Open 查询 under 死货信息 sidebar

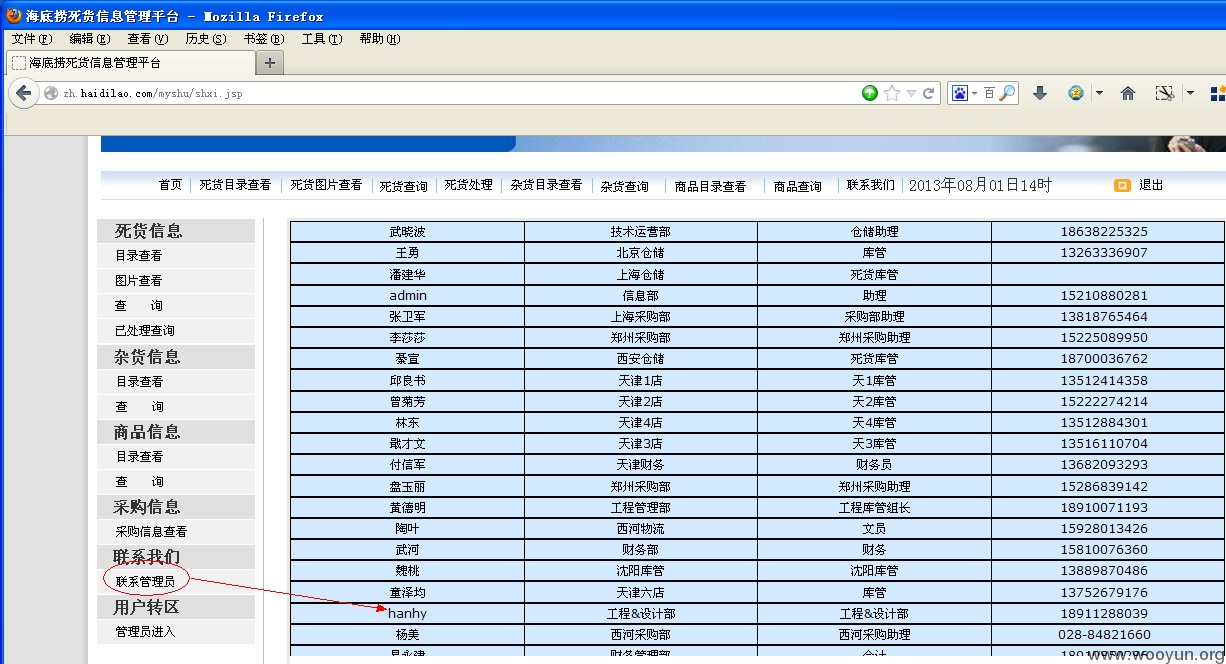139,306
